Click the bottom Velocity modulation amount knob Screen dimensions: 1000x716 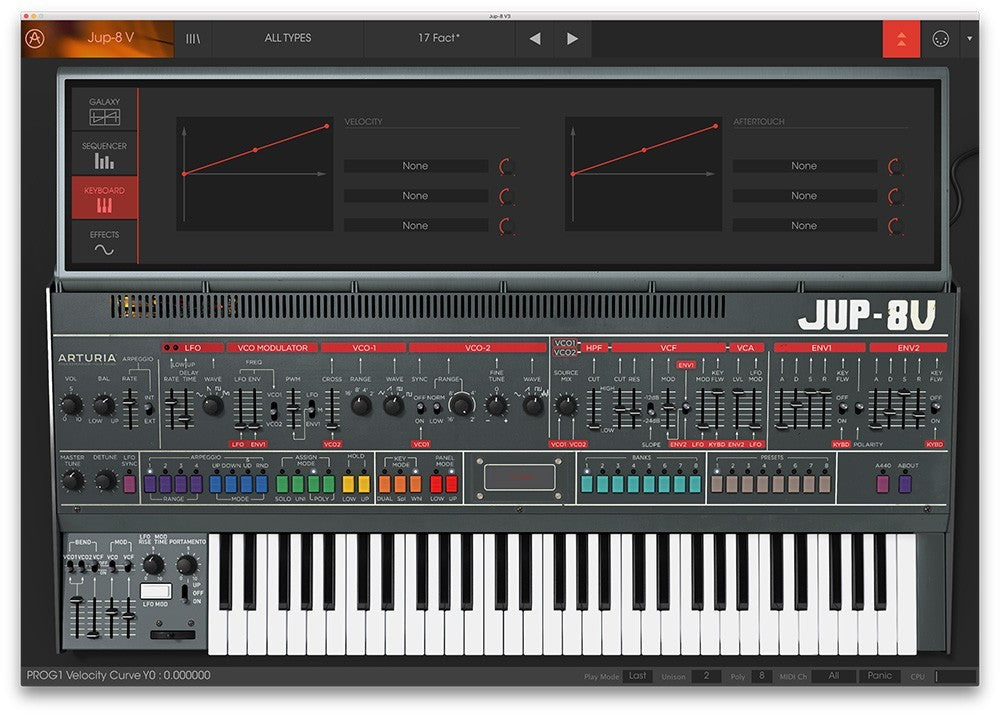(507, 226)
